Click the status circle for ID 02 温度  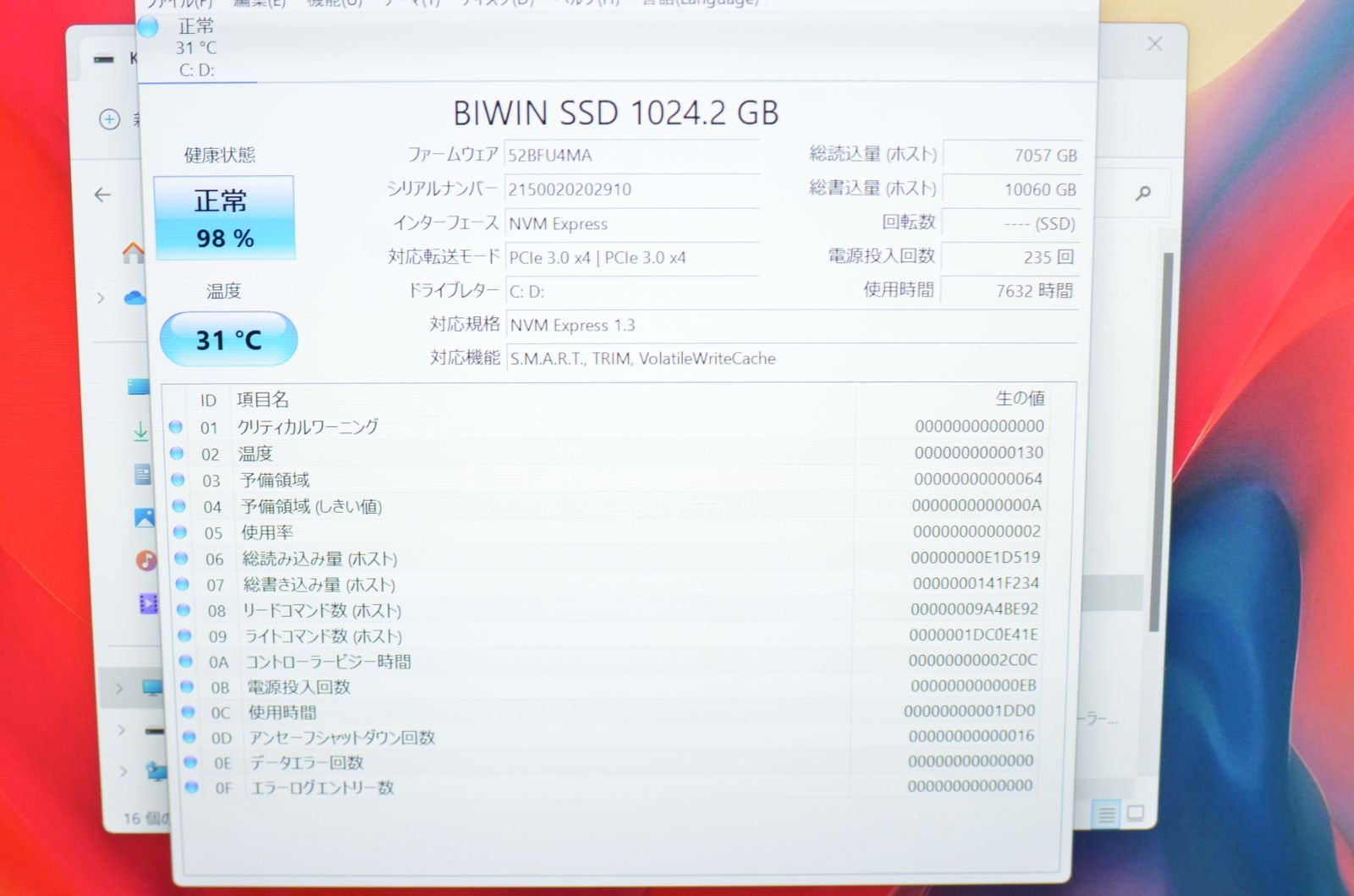click(177, 453)
